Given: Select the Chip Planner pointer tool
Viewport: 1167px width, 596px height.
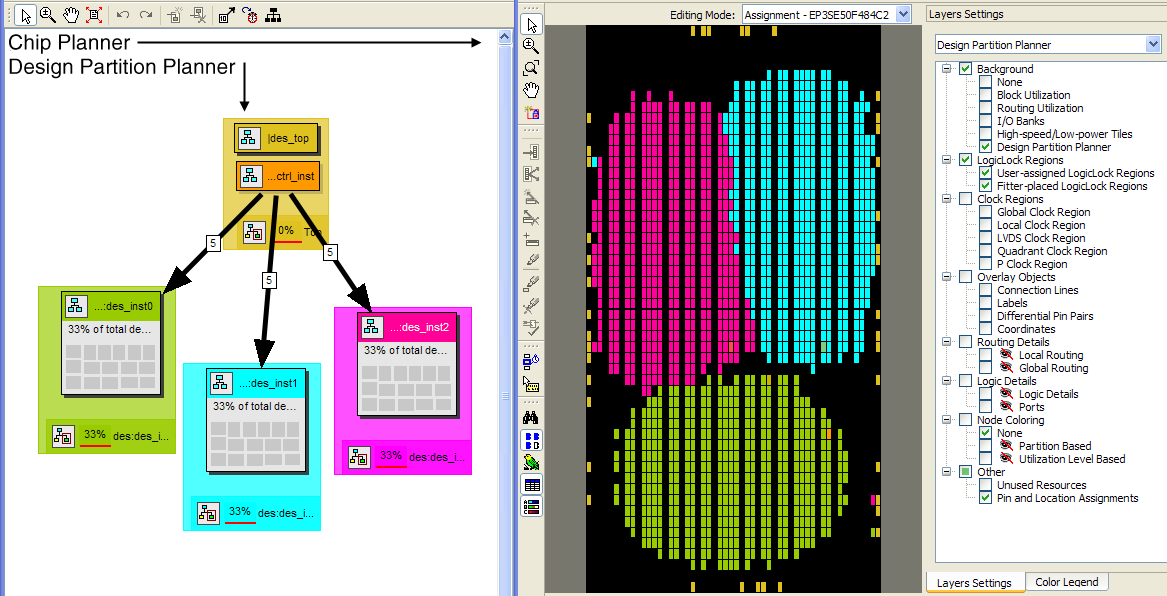Looking at the screenshot, I should (x=531, y=25).
